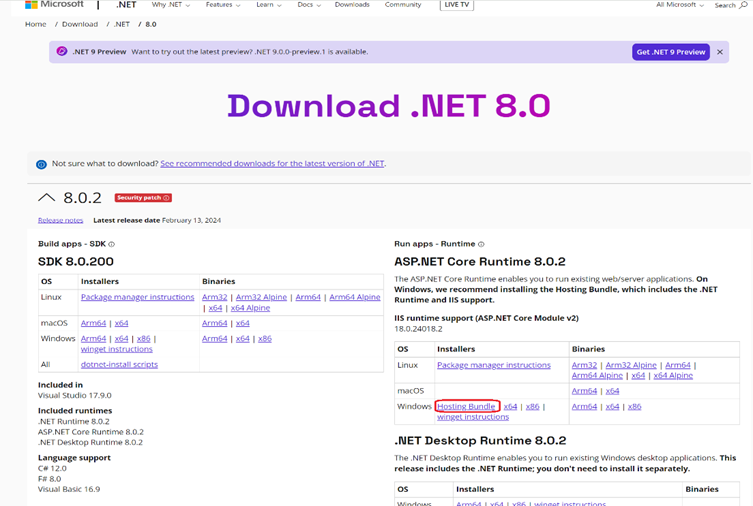The image size is (753, 506).
Task: Click the info icon next to Run apps - Runtime
Action: pyautogui.click(x=481, y=244)
